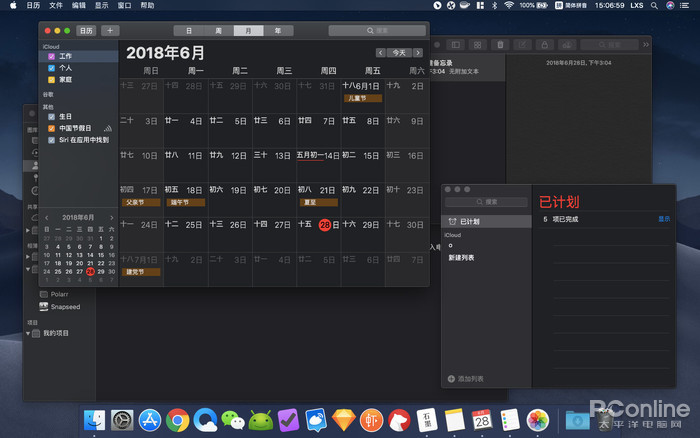Screen dimensions: 700x438
Task: Click the add event plus button in Calendar
Action: tap(110, 30)
